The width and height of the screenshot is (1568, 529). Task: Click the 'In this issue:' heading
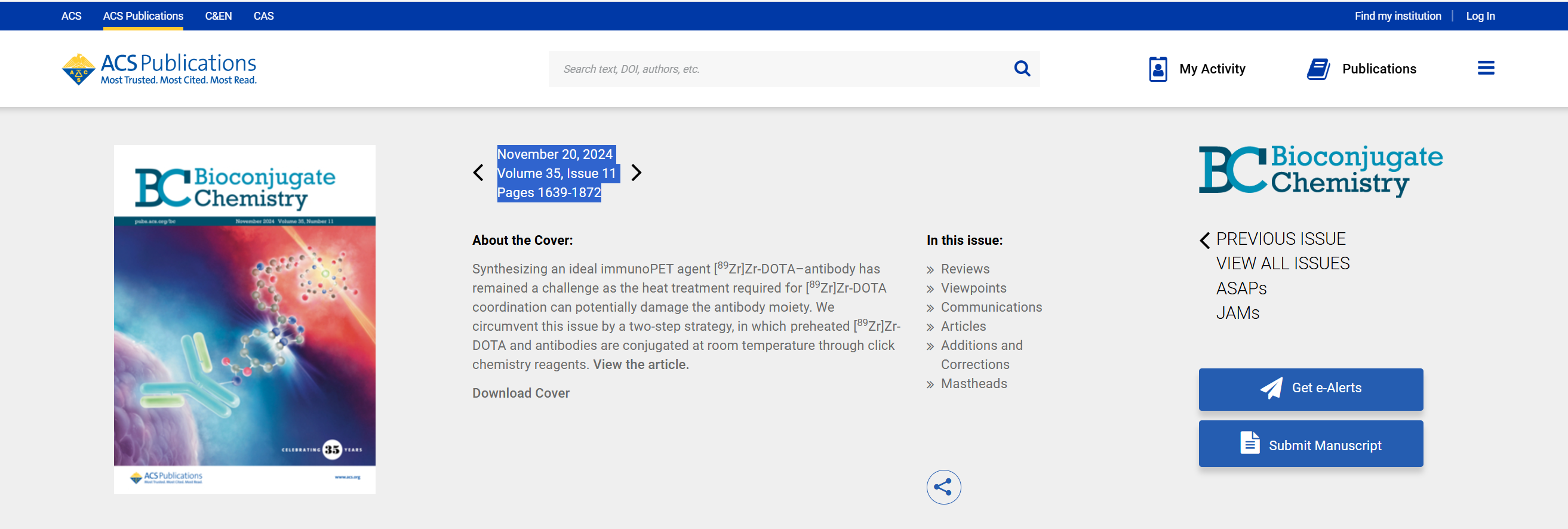pos(964,240)
